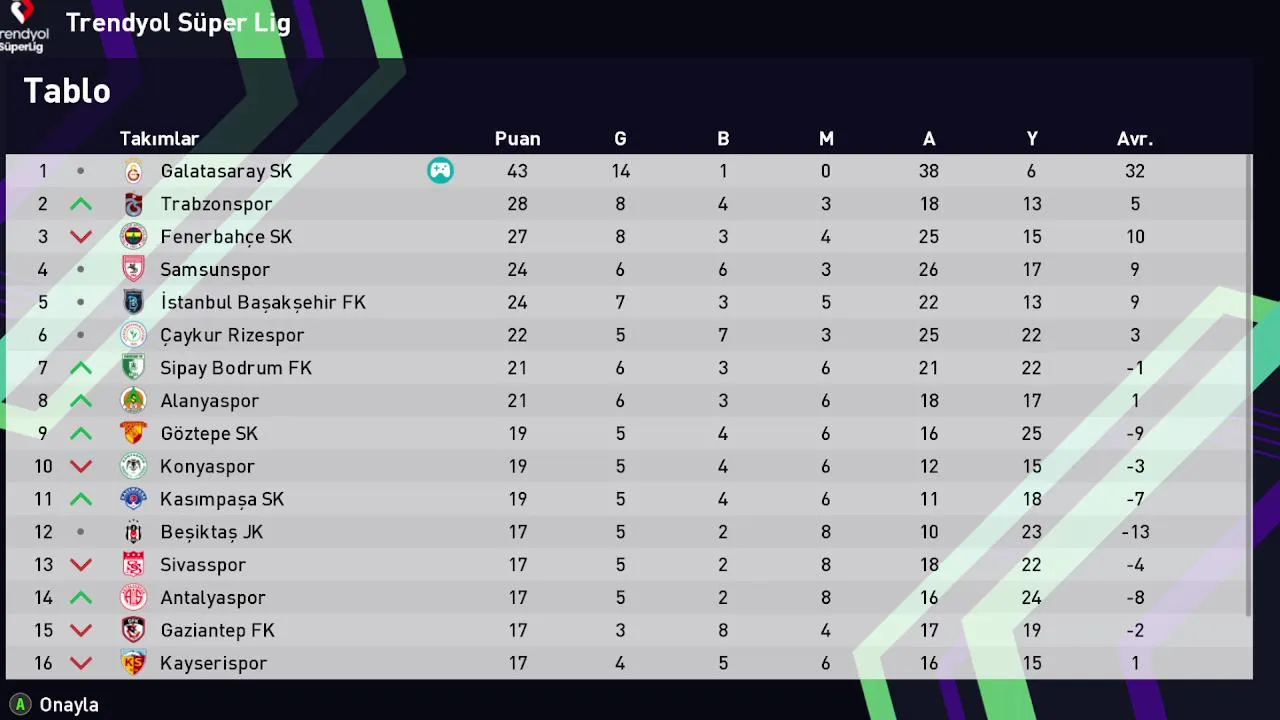Image resolution: width=1280 pixels, height=720 pixels.
Task: Click the Avr. column header
Action: (x=1135, y=139)
